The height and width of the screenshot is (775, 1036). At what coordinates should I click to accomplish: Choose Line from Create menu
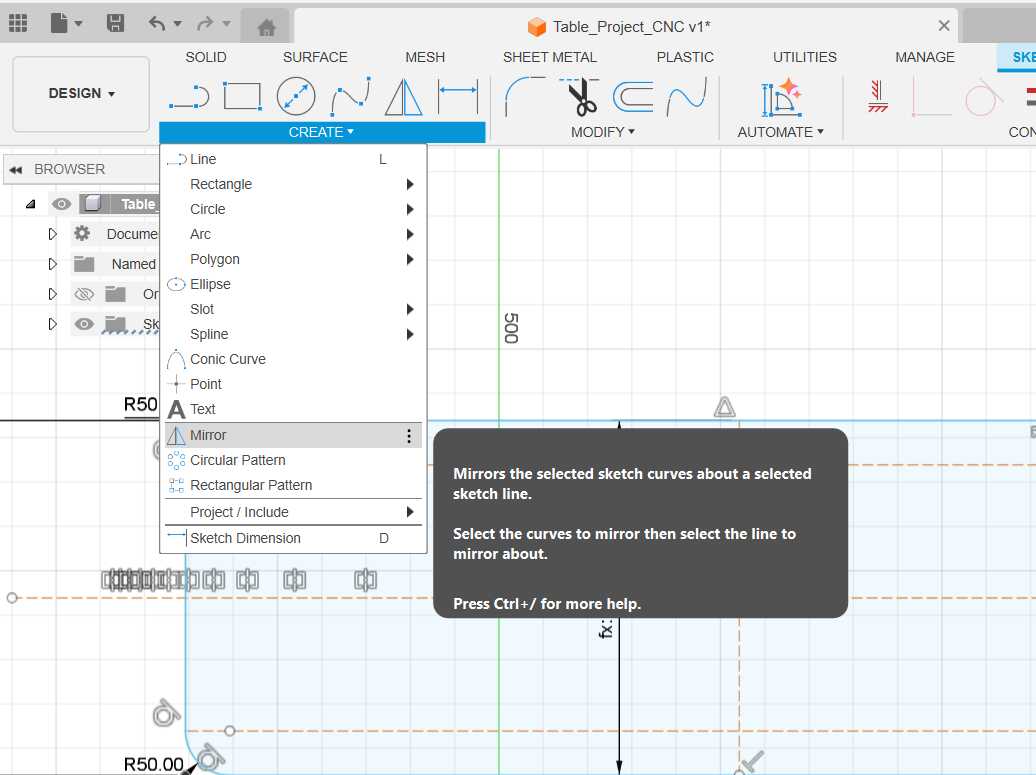tap(293, 159)
